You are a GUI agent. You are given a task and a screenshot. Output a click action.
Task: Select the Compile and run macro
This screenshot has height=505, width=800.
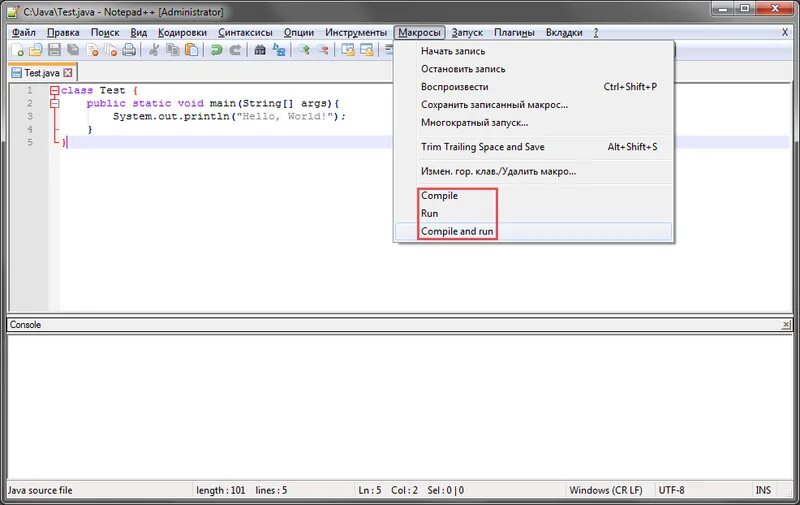click(x=534, y=232)
